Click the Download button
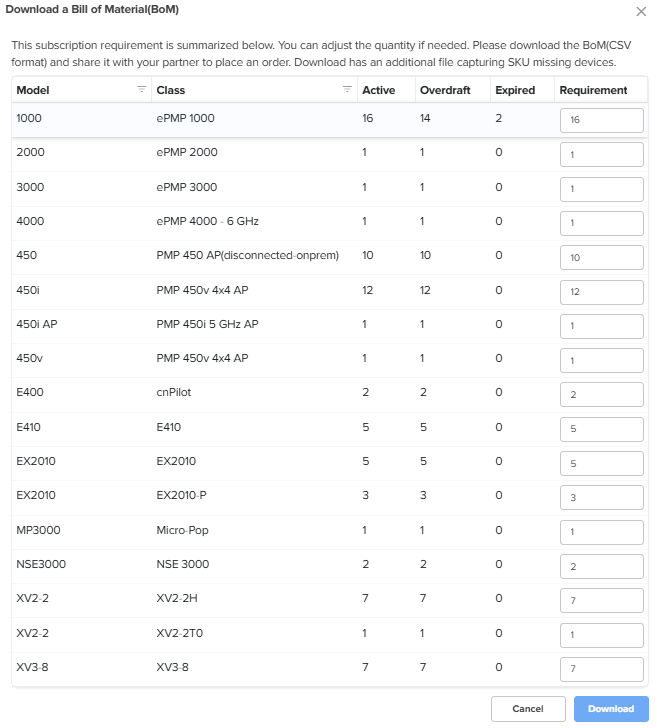 (x=610, y=709)
